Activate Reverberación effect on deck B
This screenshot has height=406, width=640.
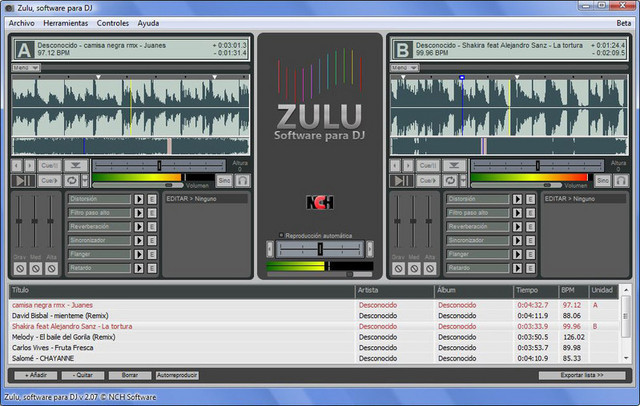point(517,226)
